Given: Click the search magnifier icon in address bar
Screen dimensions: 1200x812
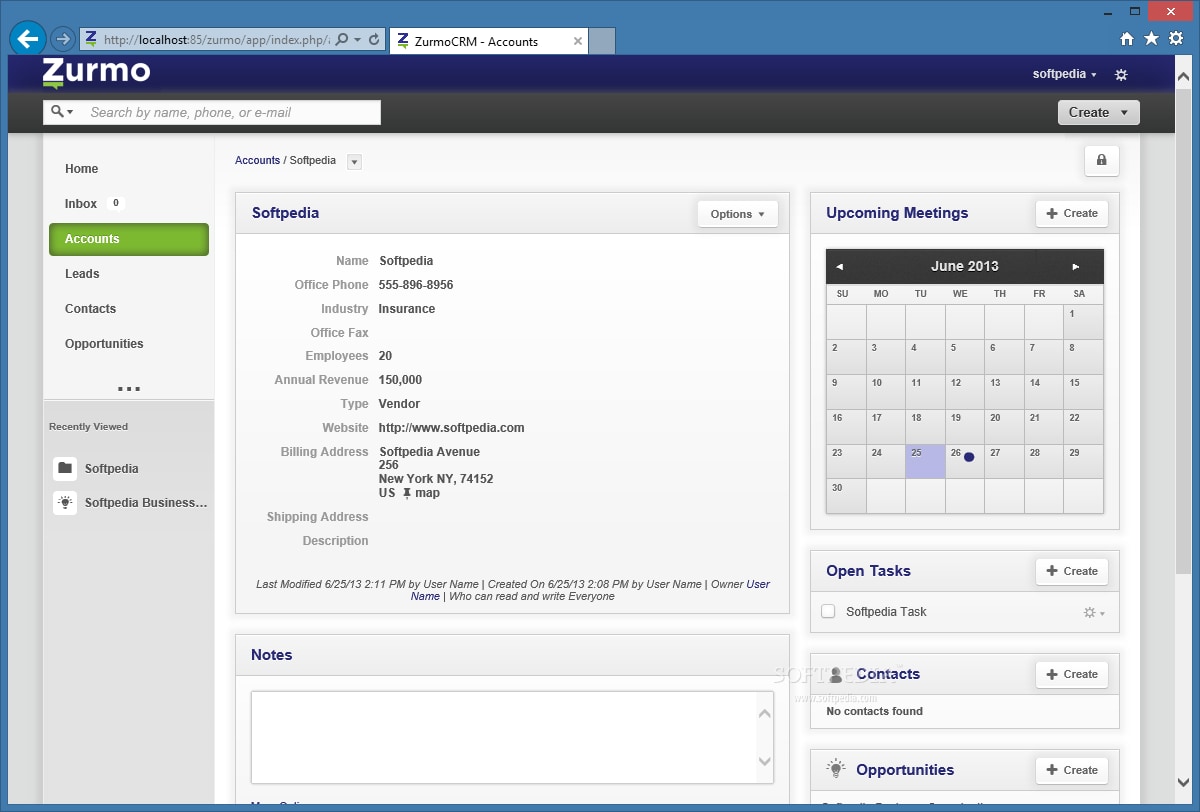Looking at the screenshot, I should pyautogui.click(x=341, y=40).
